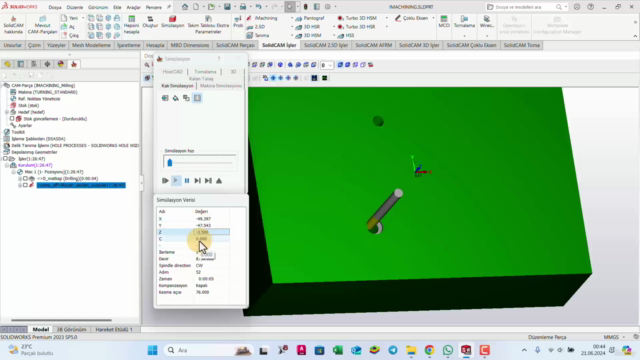Open the MCO ribbon button

[x=444, y=22]
